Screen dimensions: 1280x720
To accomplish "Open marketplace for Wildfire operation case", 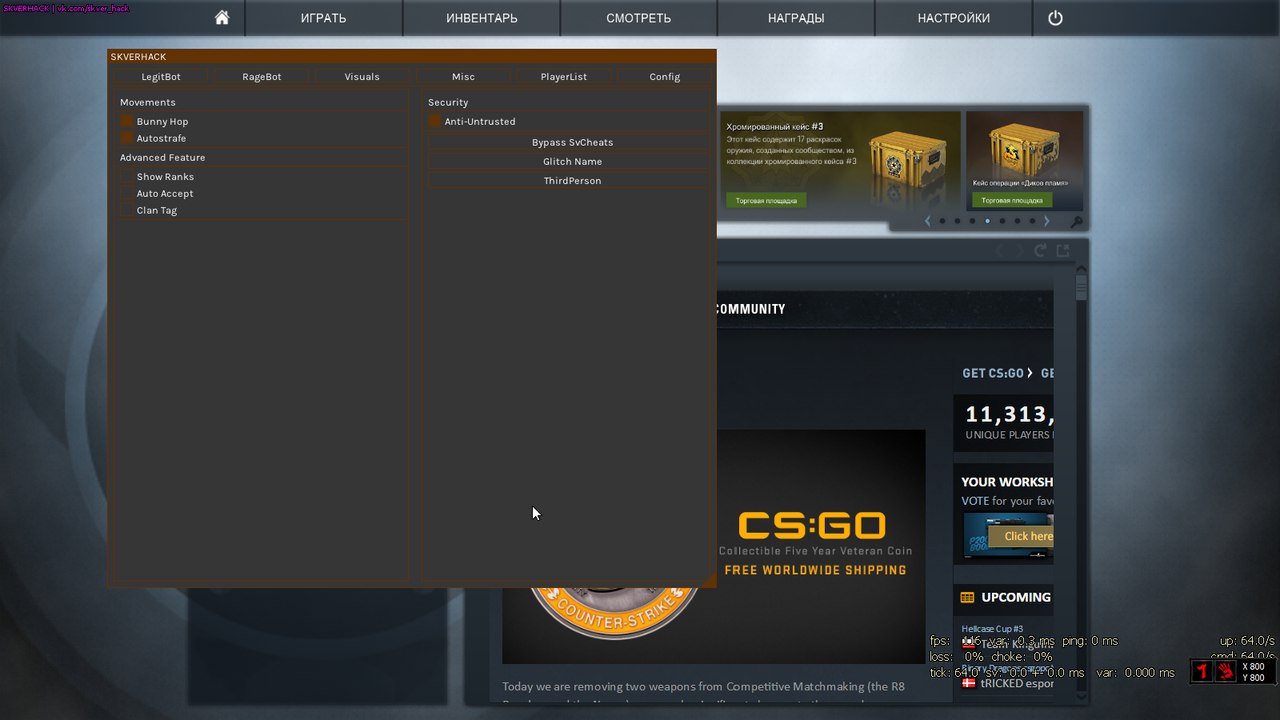I will point(1012,200).
